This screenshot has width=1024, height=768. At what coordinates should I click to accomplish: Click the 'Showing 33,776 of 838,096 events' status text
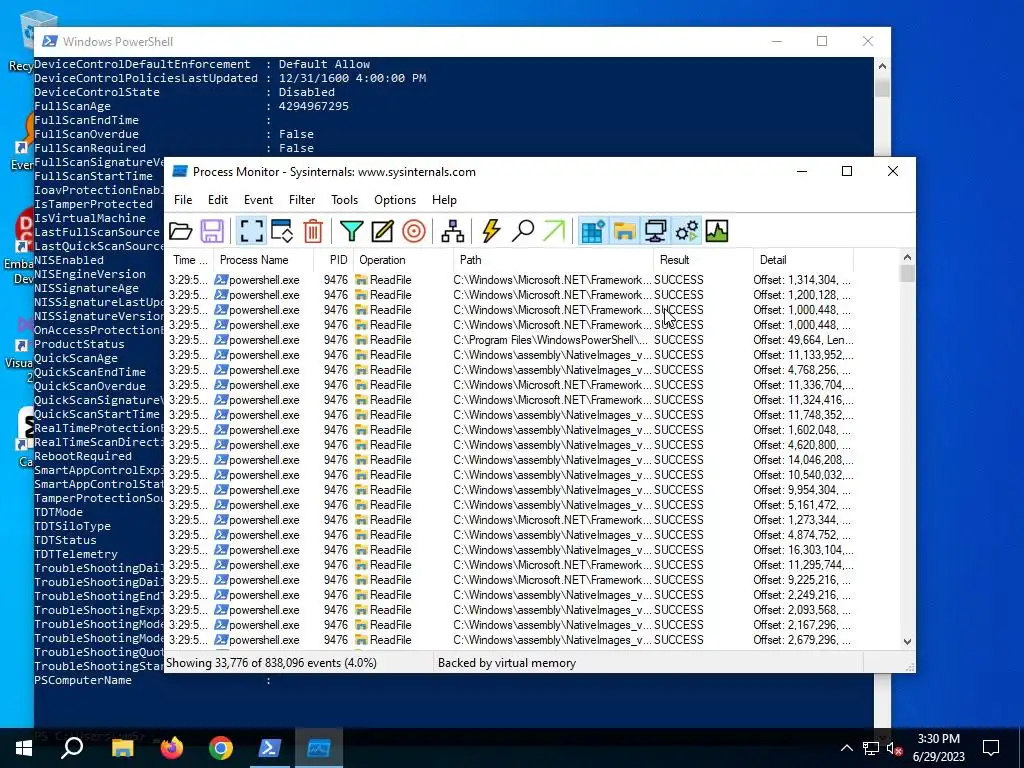point(271,663)
